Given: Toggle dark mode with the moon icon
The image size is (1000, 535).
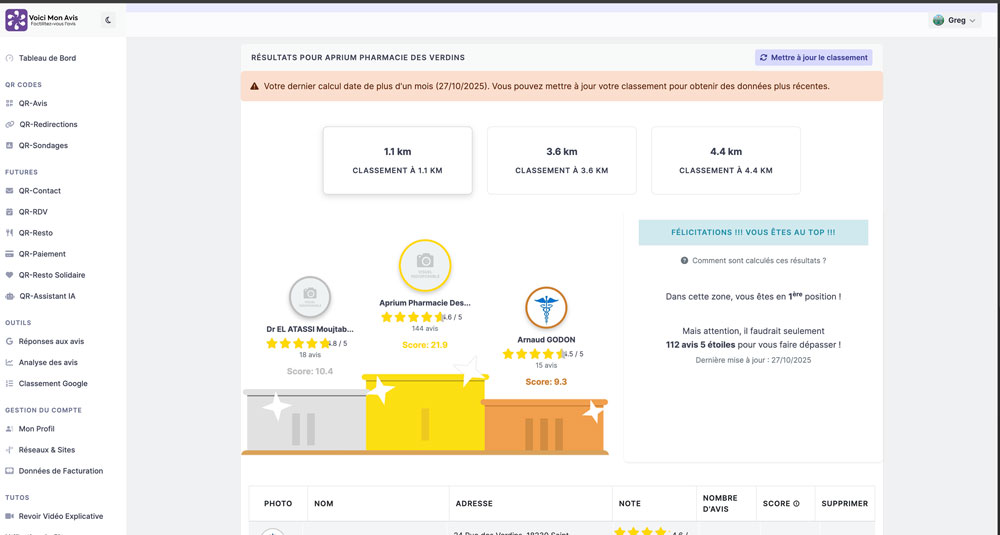Looking at the screenshot, I should (108, 20).
